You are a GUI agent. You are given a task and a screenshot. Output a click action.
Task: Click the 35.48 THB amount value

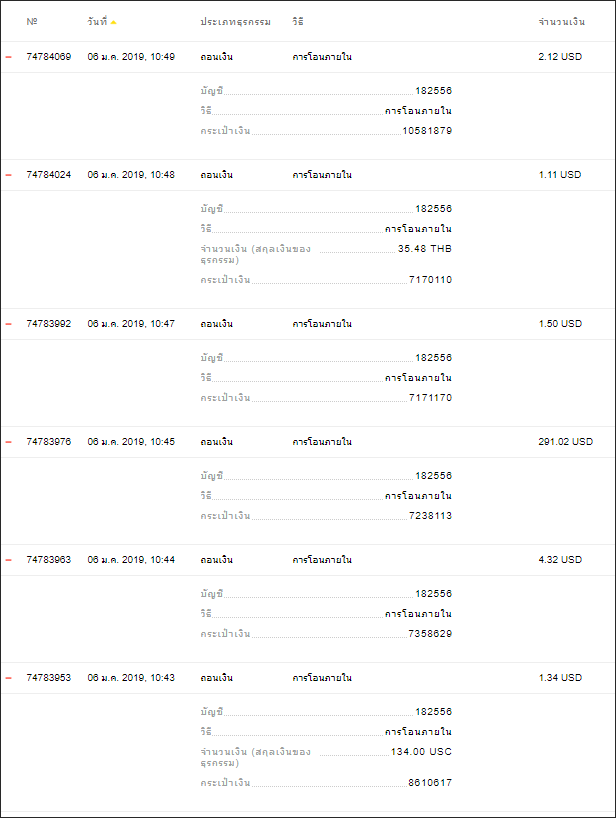(425, 248)
